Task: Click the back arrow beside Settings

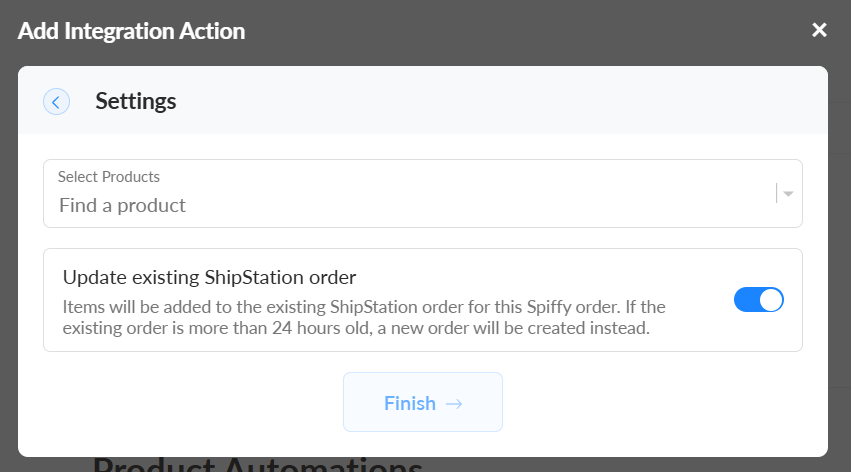Action: [56, 101]
